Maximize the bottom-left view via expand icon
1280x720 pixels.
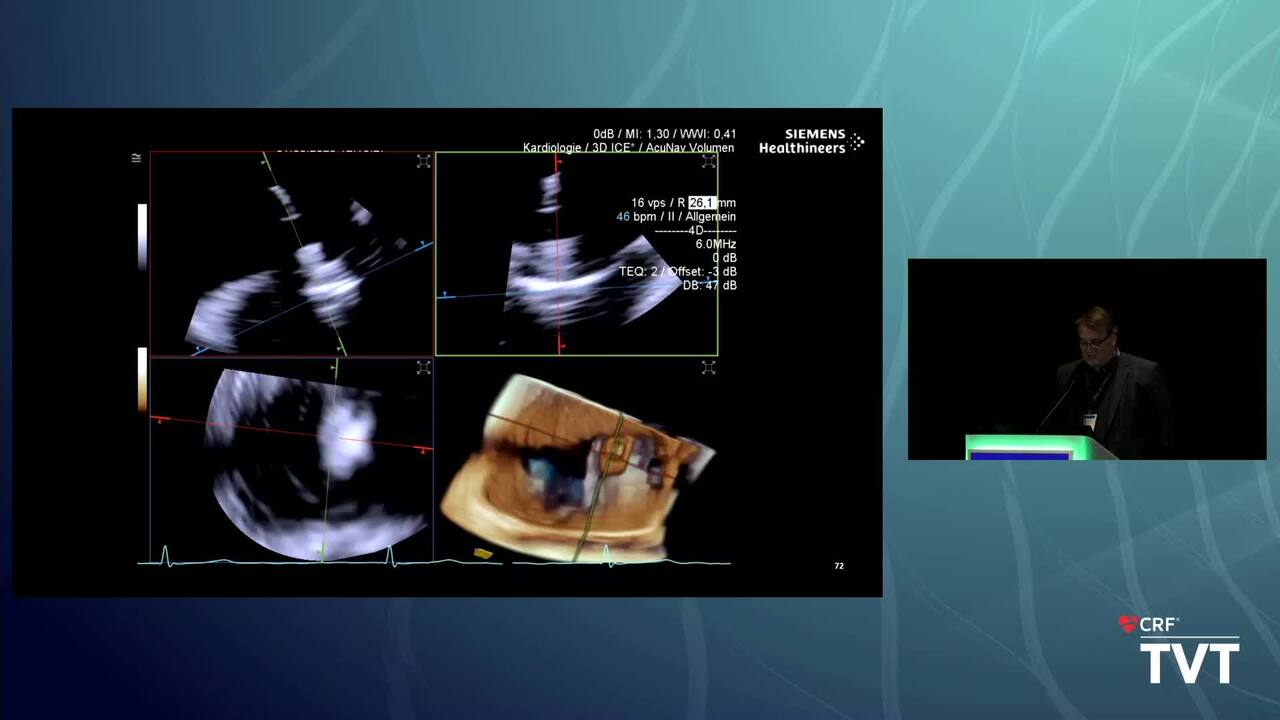pos(423,368)
